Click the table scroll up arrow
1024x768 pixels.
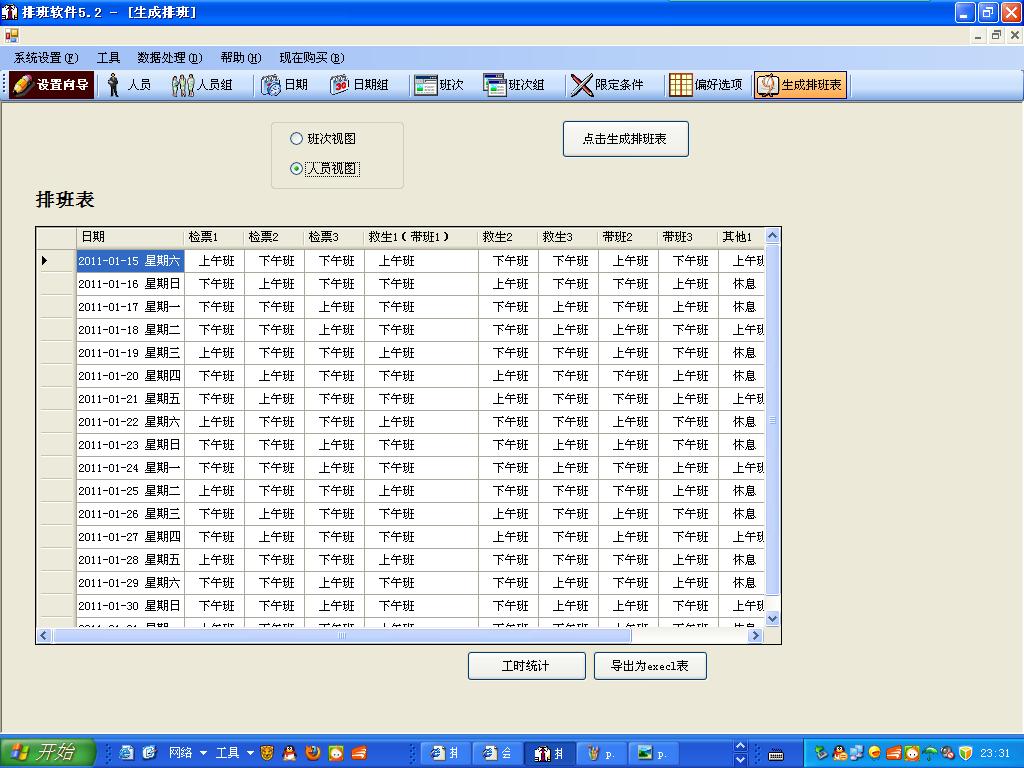click(773, 236)
